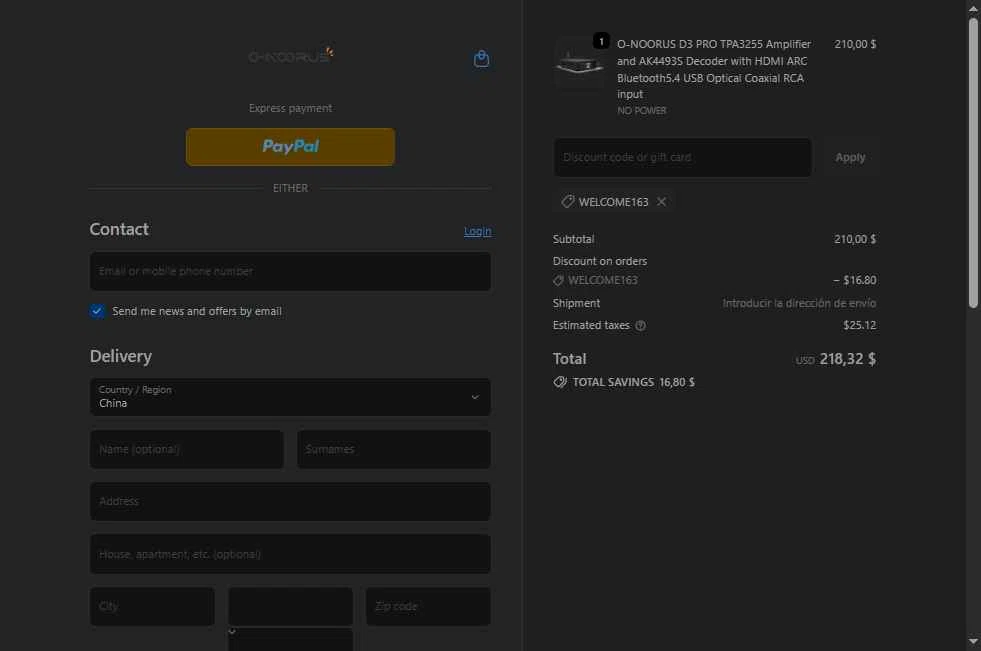Focus the email or mobile phone field
The width and height of the screenshot is (981, 651).
[x=290, y=271]
